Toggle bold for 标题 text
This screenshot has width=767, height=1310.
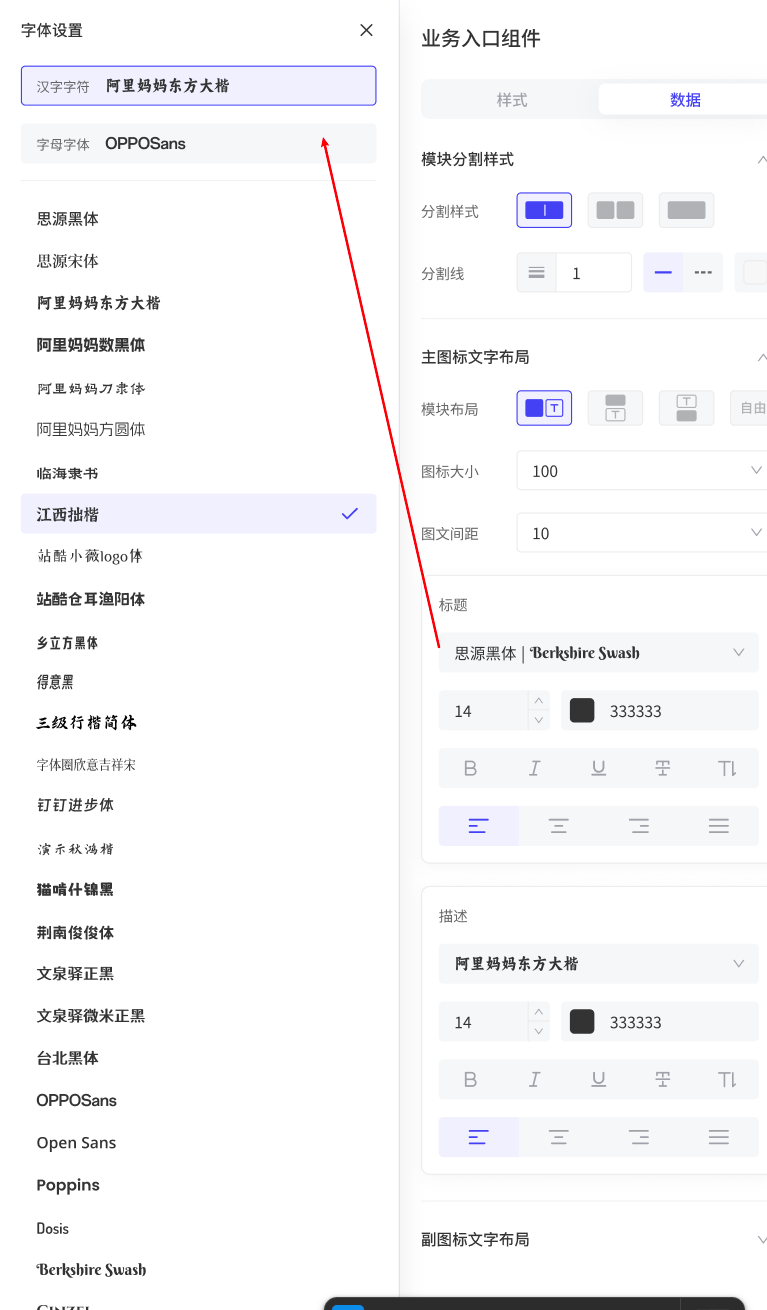pyautogui.click(x=471, y=769)
